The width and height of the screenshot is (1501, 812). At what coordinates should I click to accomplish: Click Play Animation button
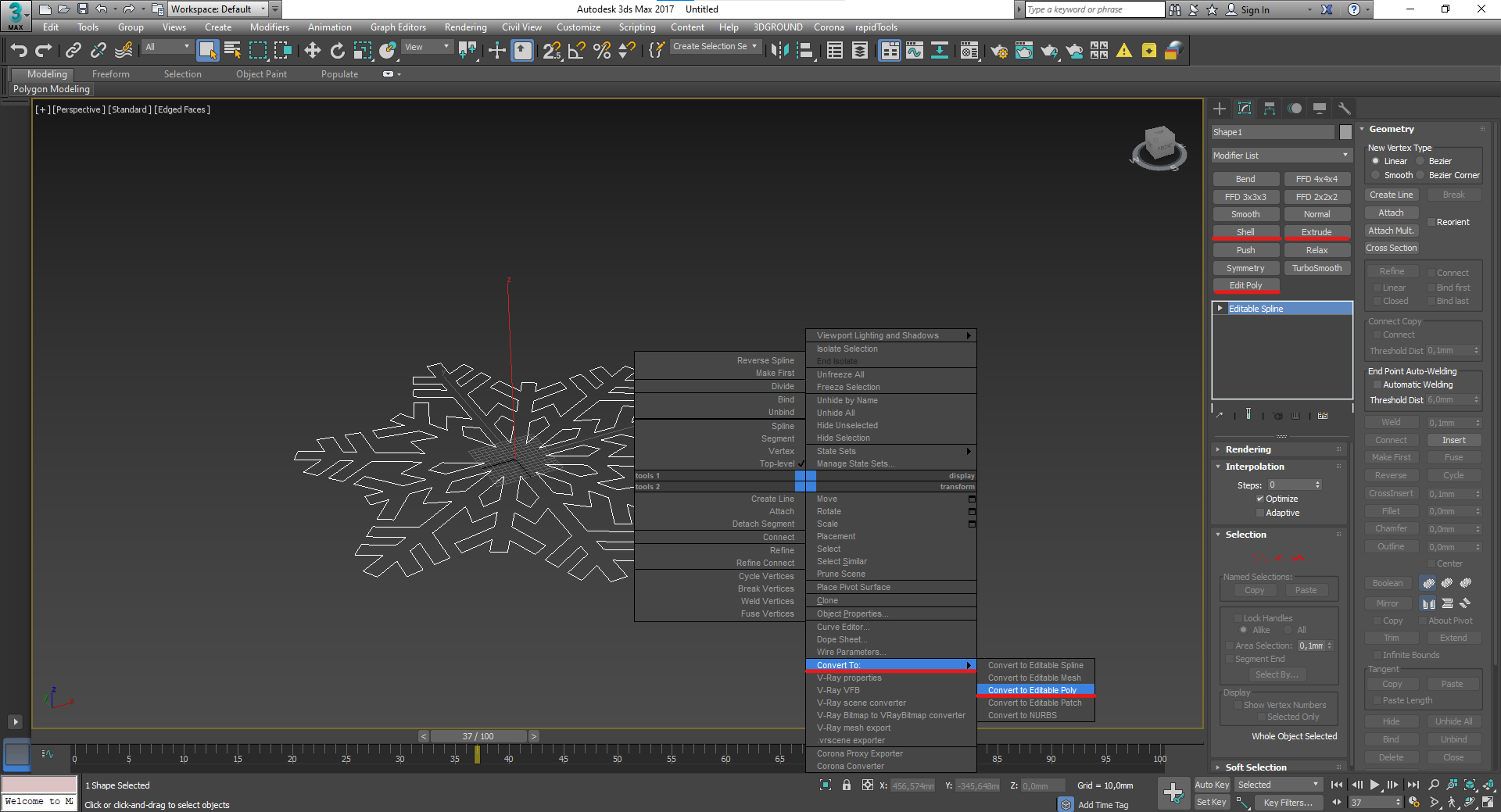point(1374,785)
